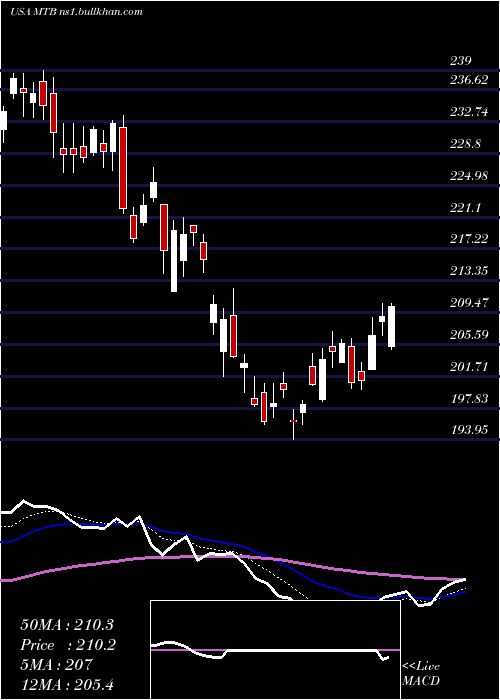Screen dimensions: 500x700
Task: Click the 'USA MTB ns1.bullkhan.com' header text
Action: (76, 12)
